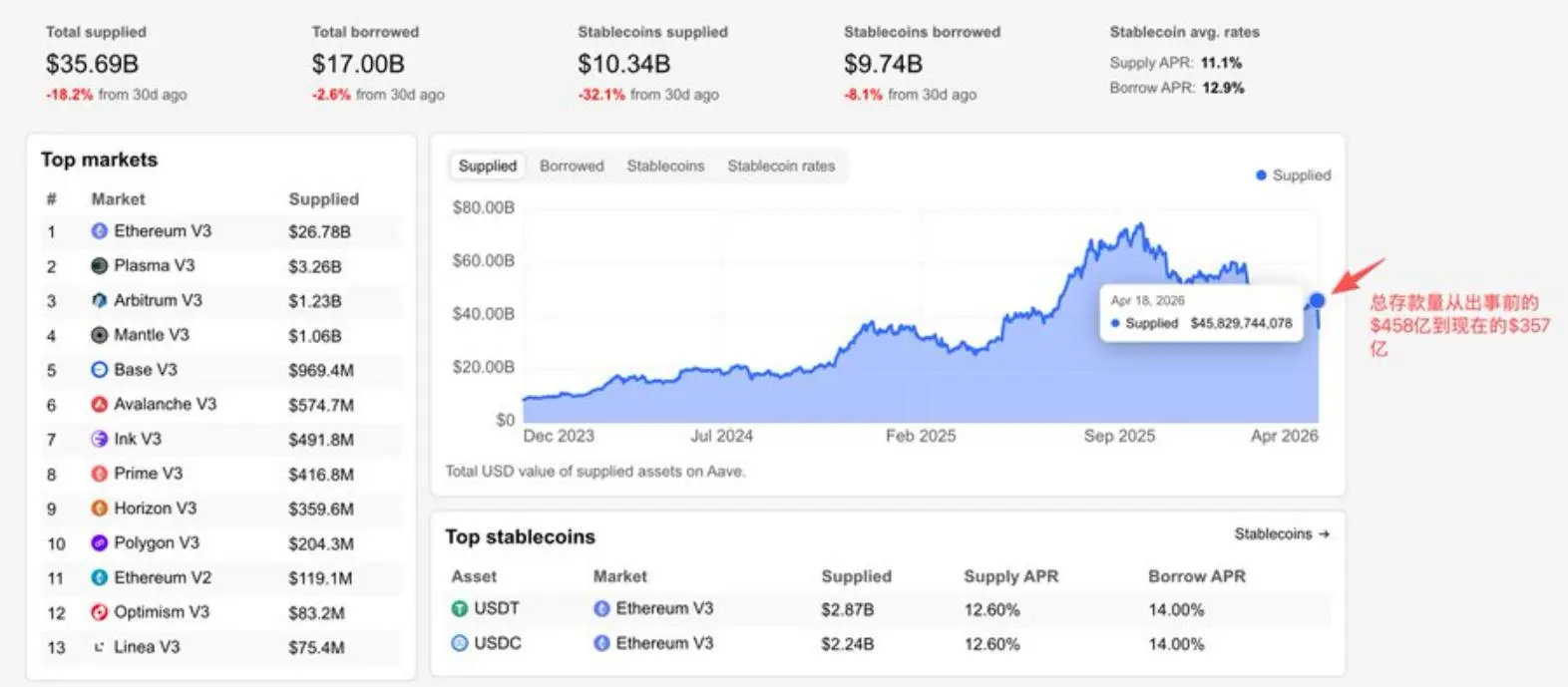
Task: Switch to the Borrowed chart tab
Action: (x=572, y=167)
